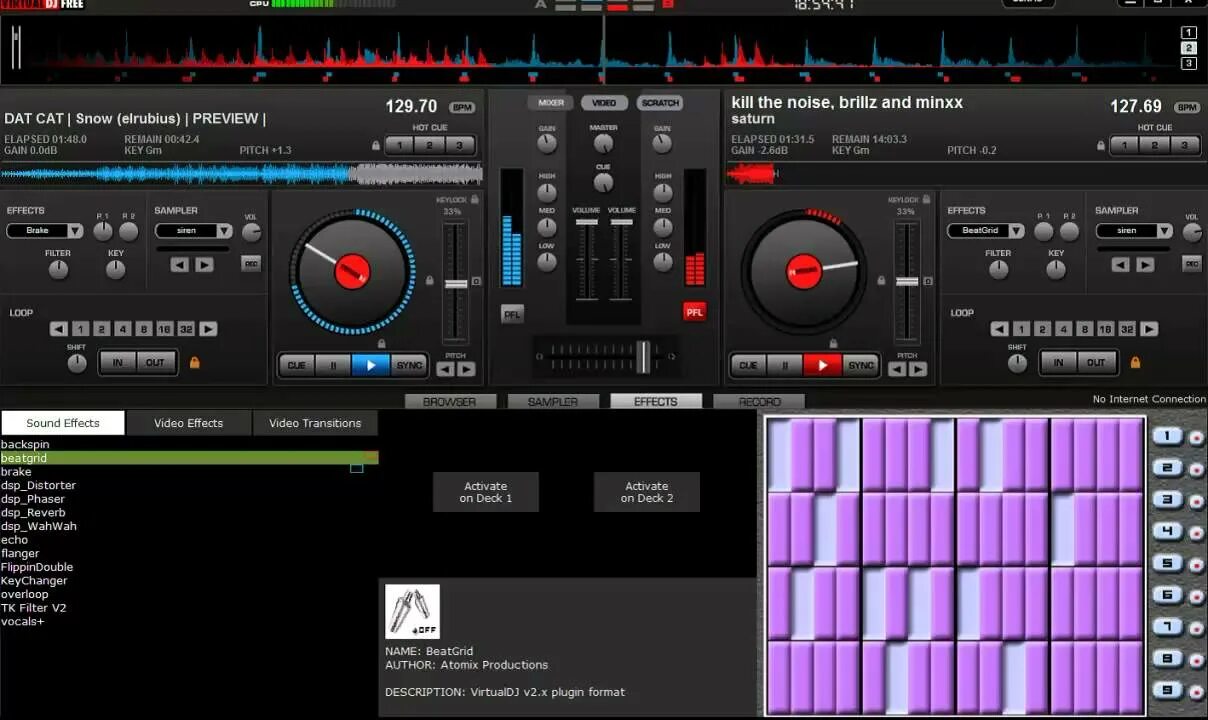Viewport: 1208px width, 720px height.
Task: Set left deck loop IN point
Action: point(118,362)
